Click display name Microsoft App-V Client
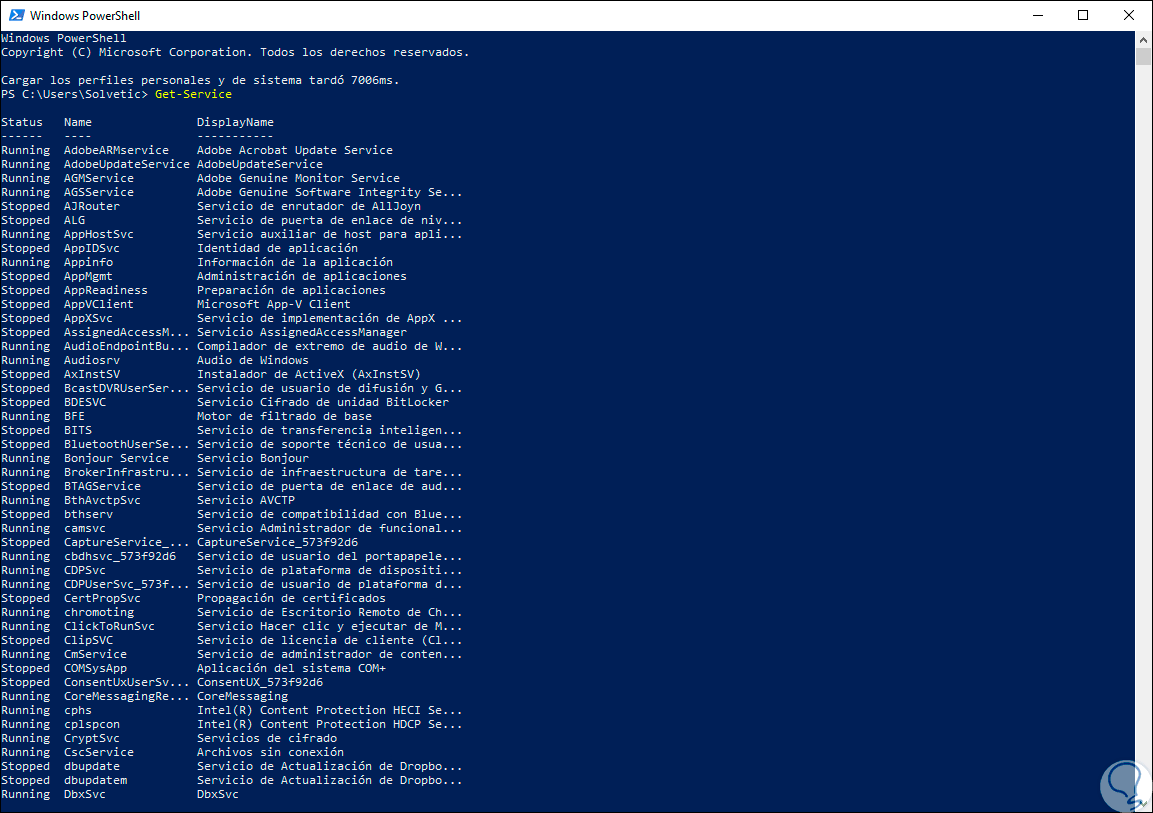 274,304
